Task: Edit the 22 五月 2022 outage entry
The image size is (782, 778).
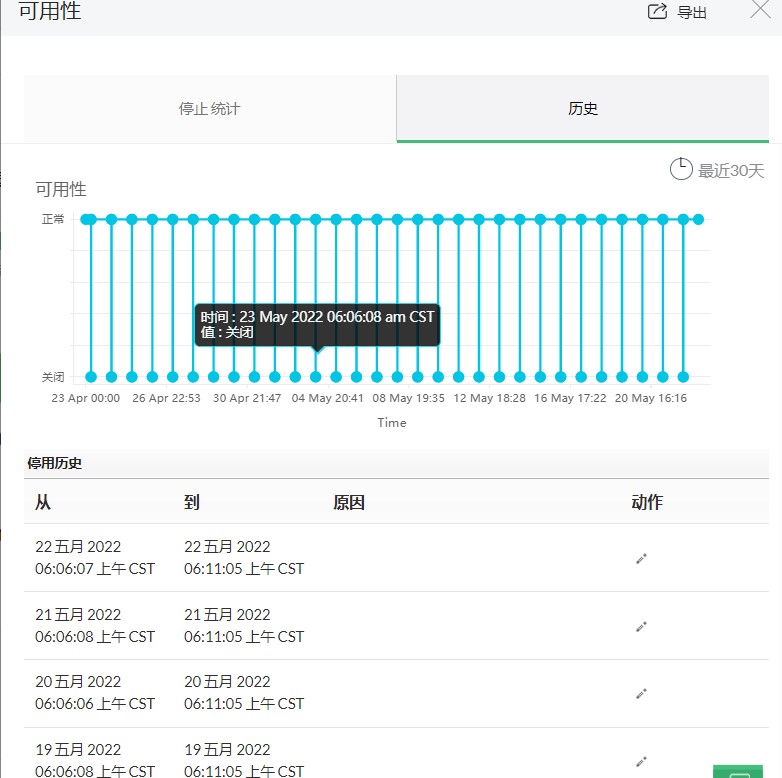Action: pos(642,558)
